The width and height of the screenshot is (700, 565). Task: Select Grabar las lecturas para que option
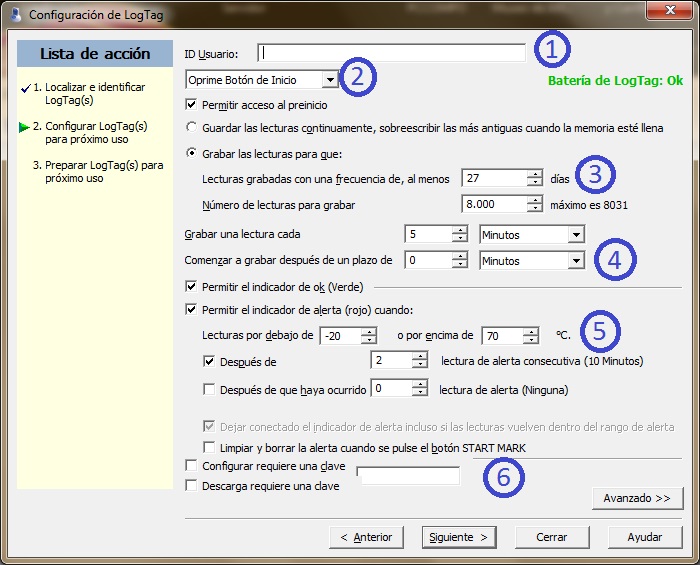191,153
